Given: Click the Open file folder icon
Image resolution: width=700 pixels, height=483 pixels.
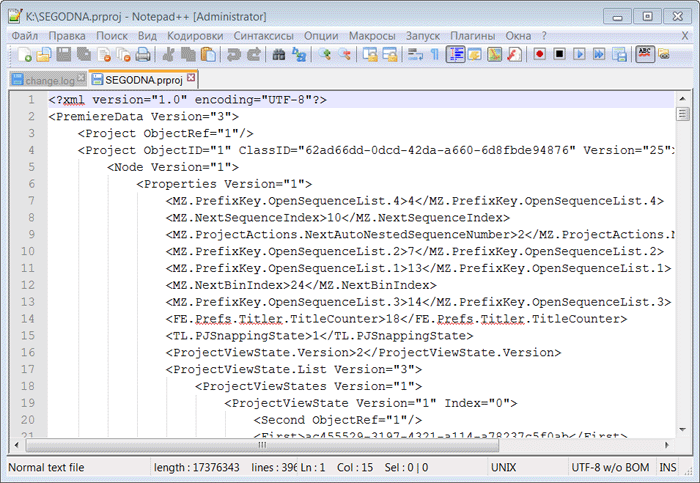Looking at the screenshot, I should [x=44, y=54].
